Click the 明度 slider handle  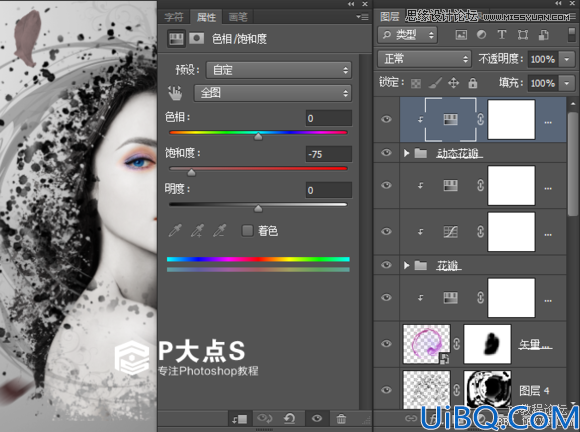258,209
